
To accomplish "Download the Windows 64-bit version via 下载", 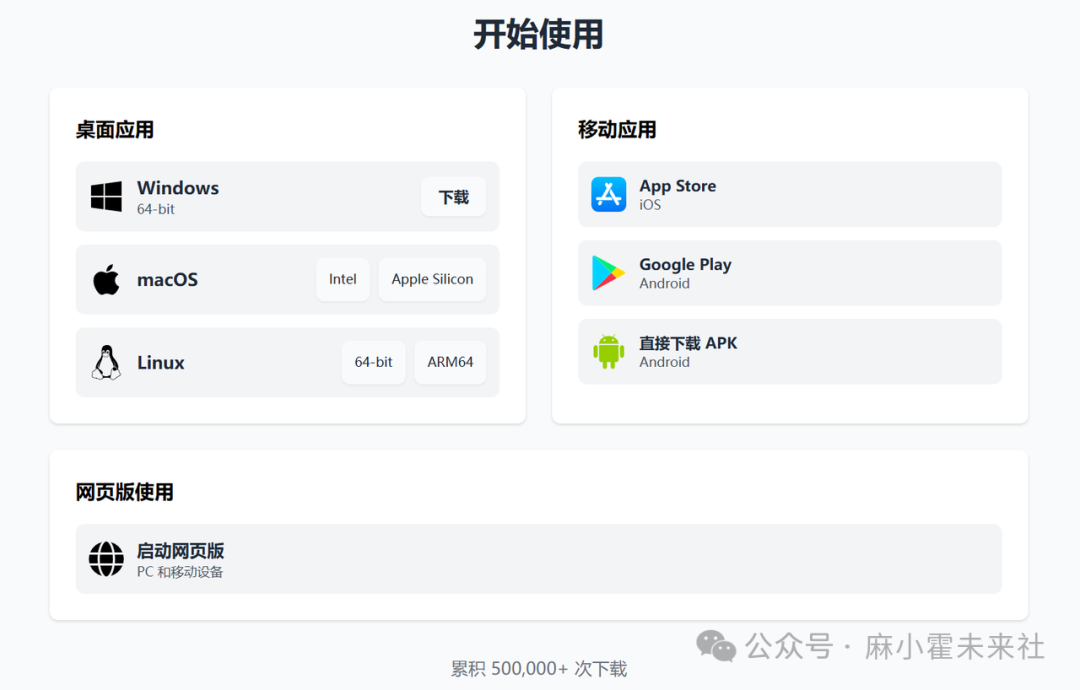I will (453, 197).
